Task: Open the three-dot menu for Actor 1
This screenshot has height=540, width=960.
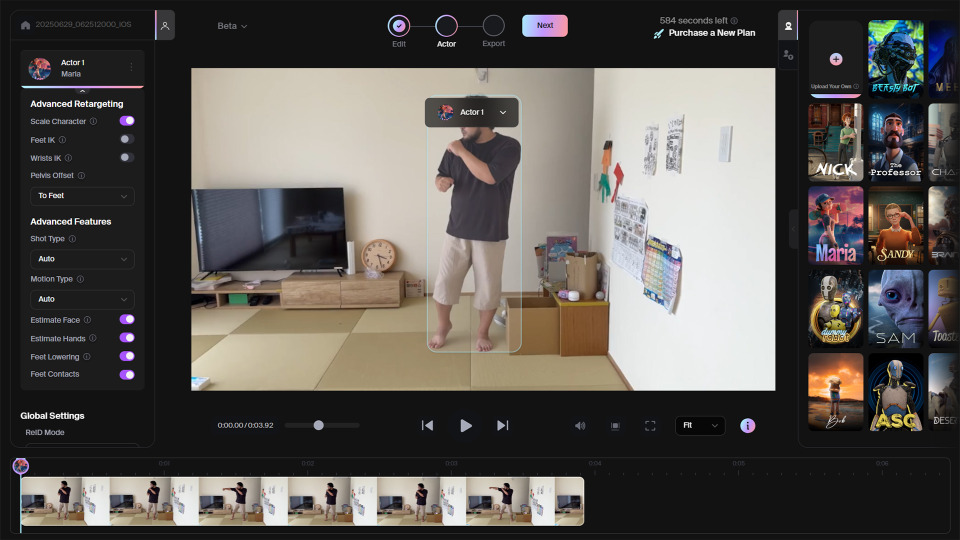Action: pos(131,68)
